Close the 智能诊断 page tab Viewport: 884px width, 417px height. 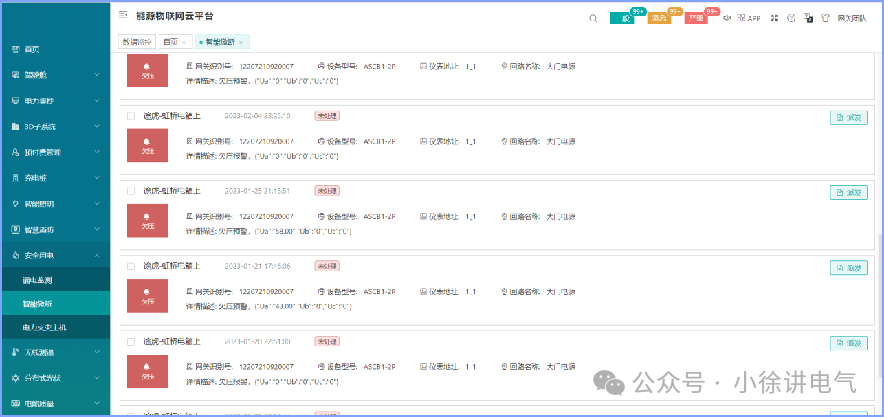(241, 42)
